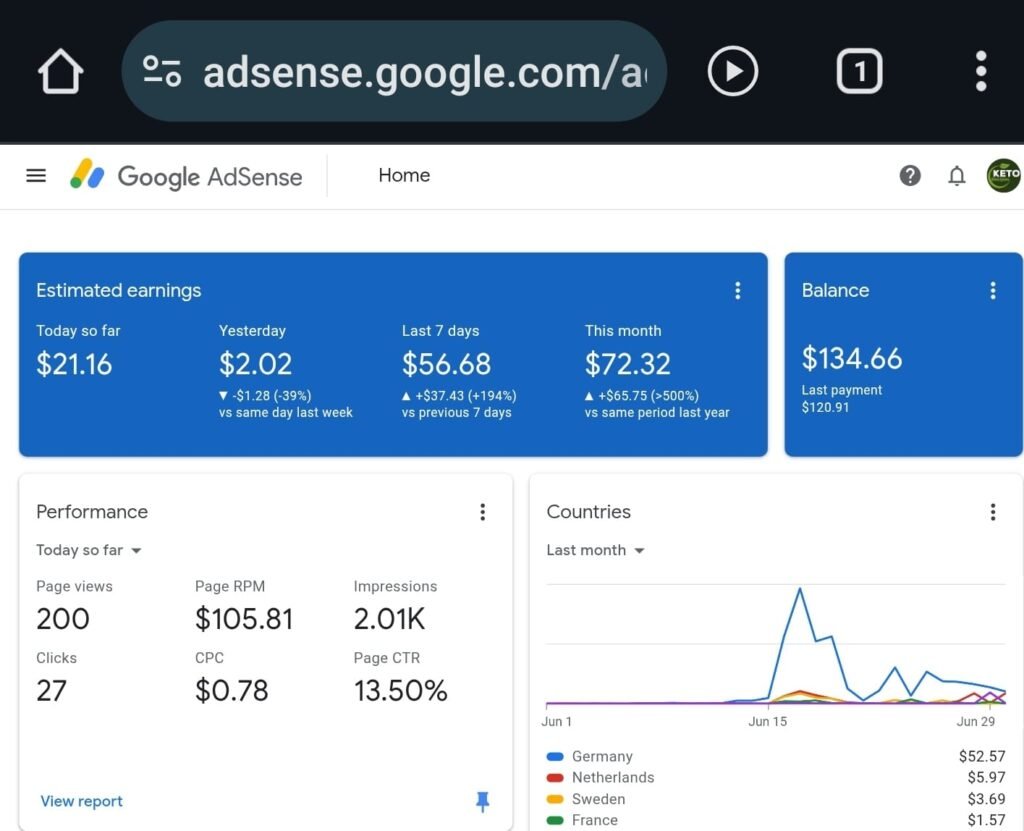This screenshot has width=1024, height=831.
Task: Click the Jun 1 chart axis label
Action: click(556, 722)
